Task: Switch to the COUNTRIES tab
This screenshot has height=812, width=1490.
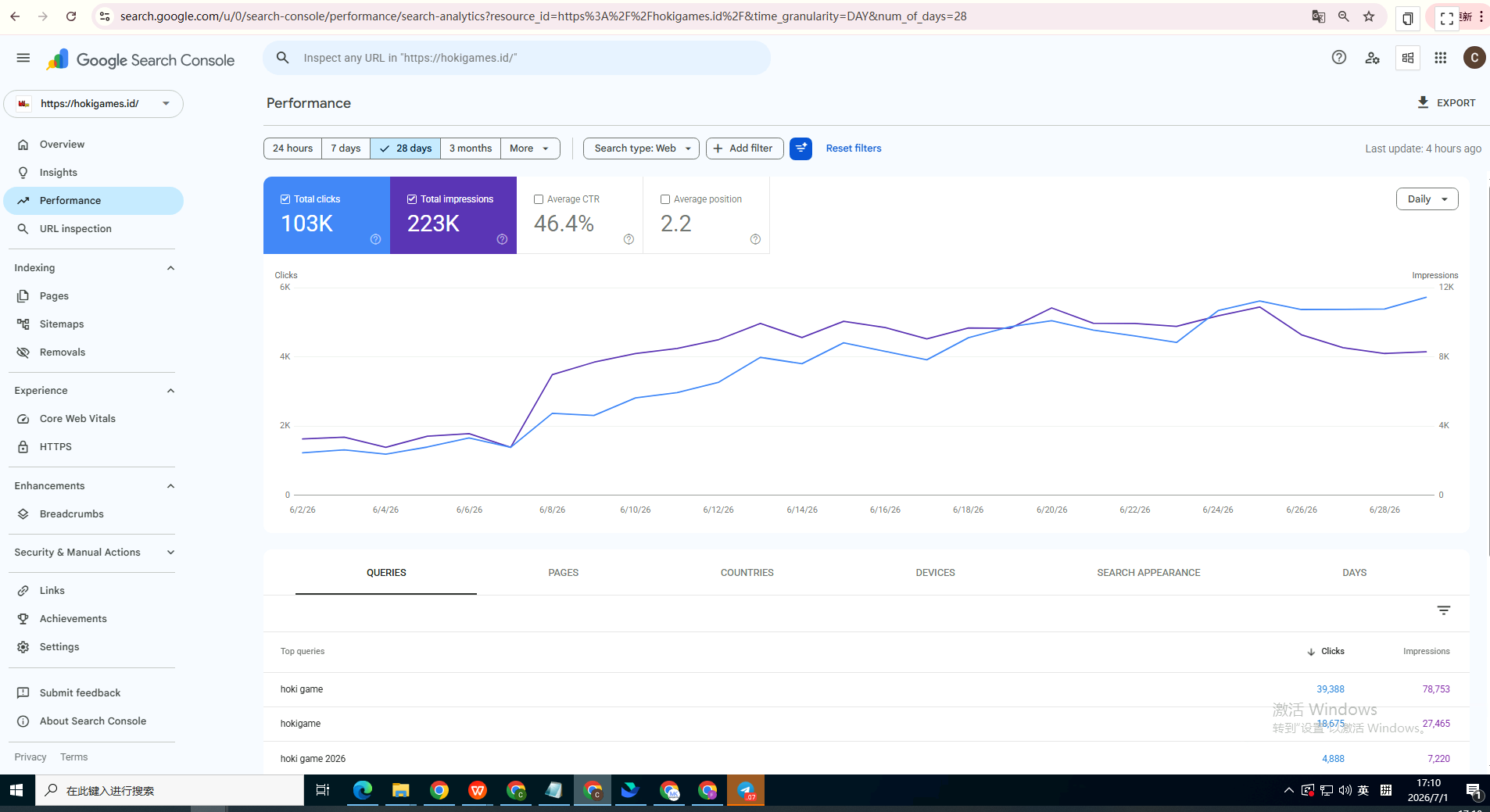Action: point(747,573)
